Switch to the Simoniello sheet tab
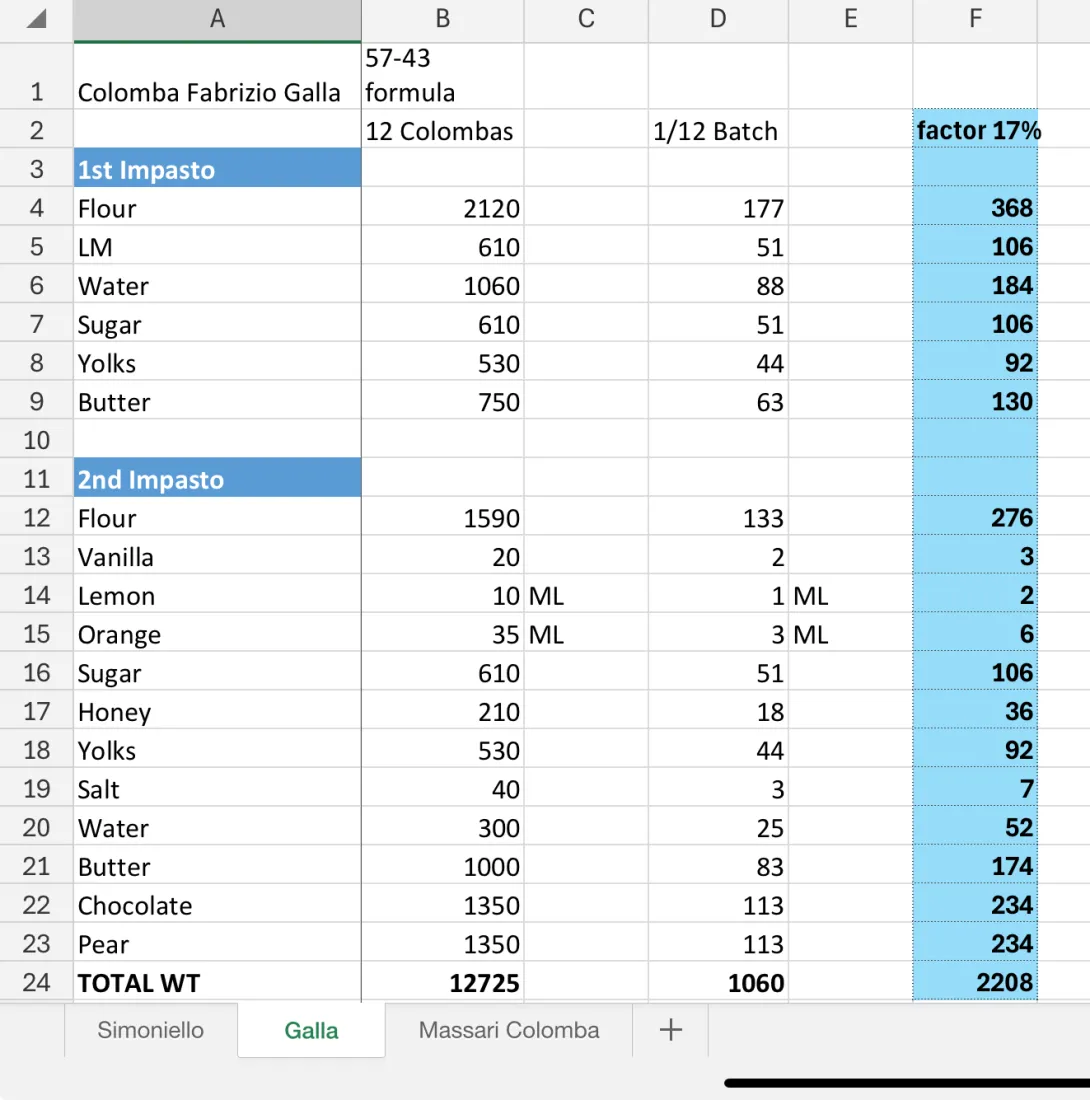 point(150,1030)
